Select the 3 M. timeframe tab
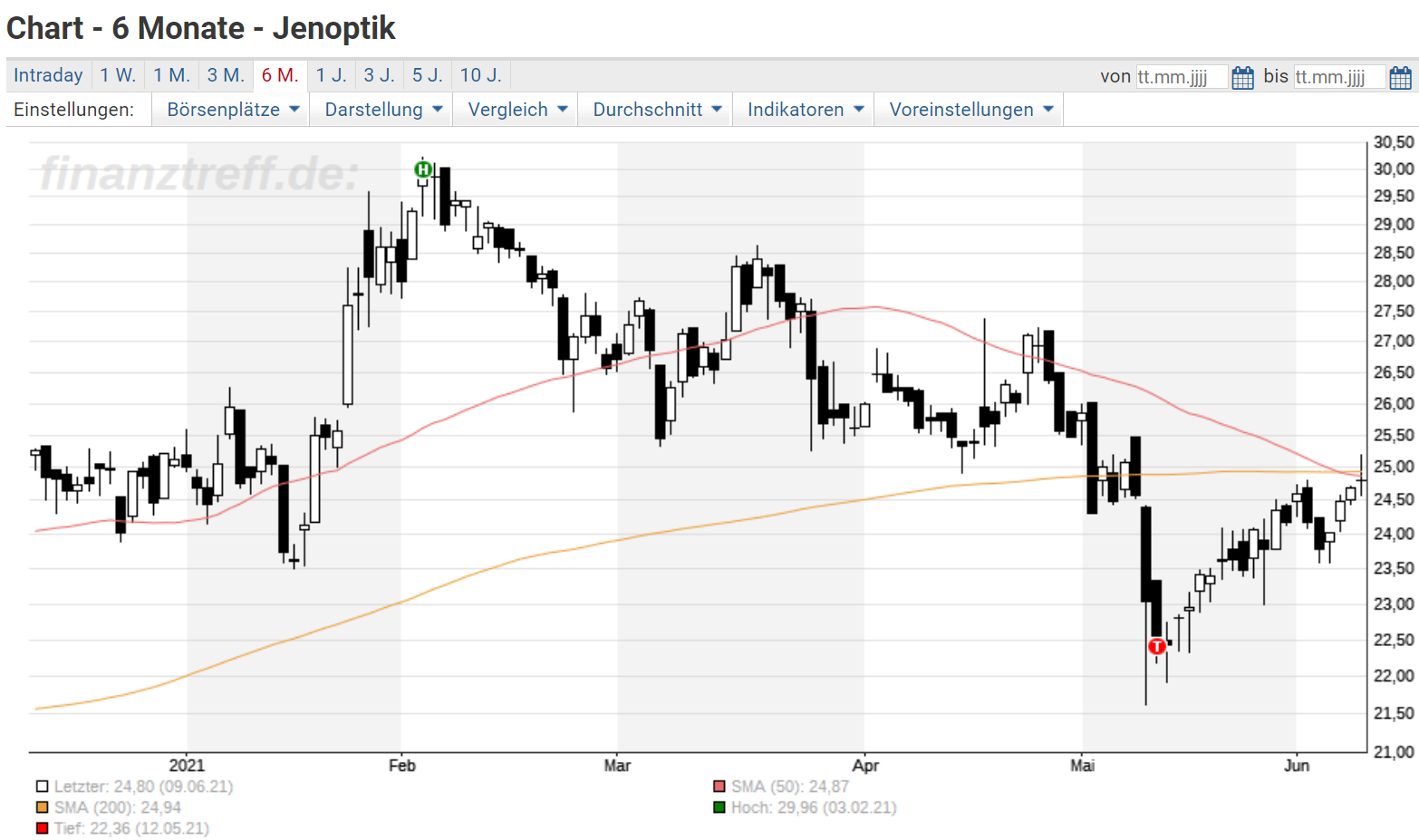The width and height of the screenshot is (1419, 840). pyautogui.click(x=226, y=75)
